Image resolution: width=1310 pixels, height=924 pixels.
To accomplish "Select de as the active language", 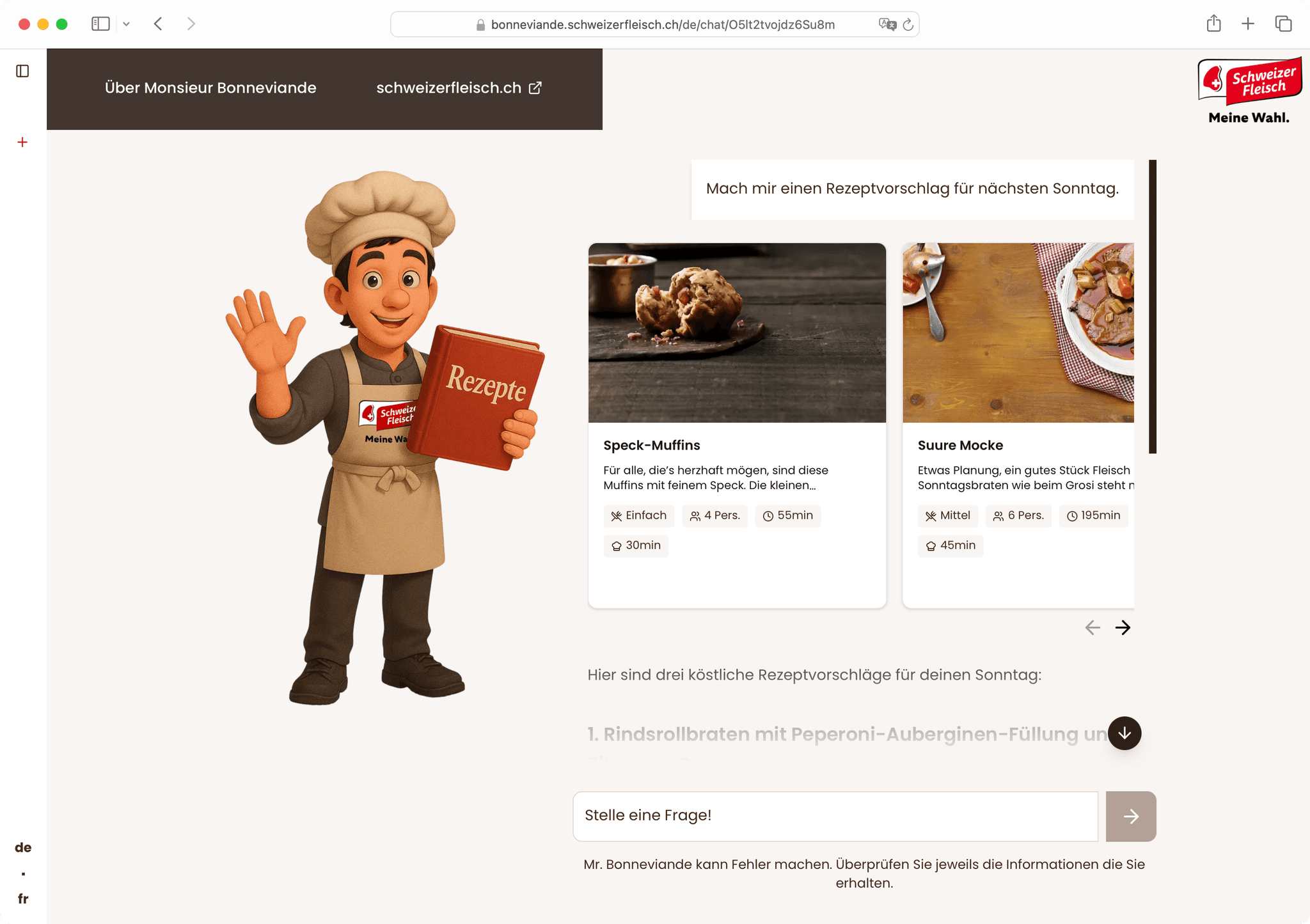I will 23,847.
